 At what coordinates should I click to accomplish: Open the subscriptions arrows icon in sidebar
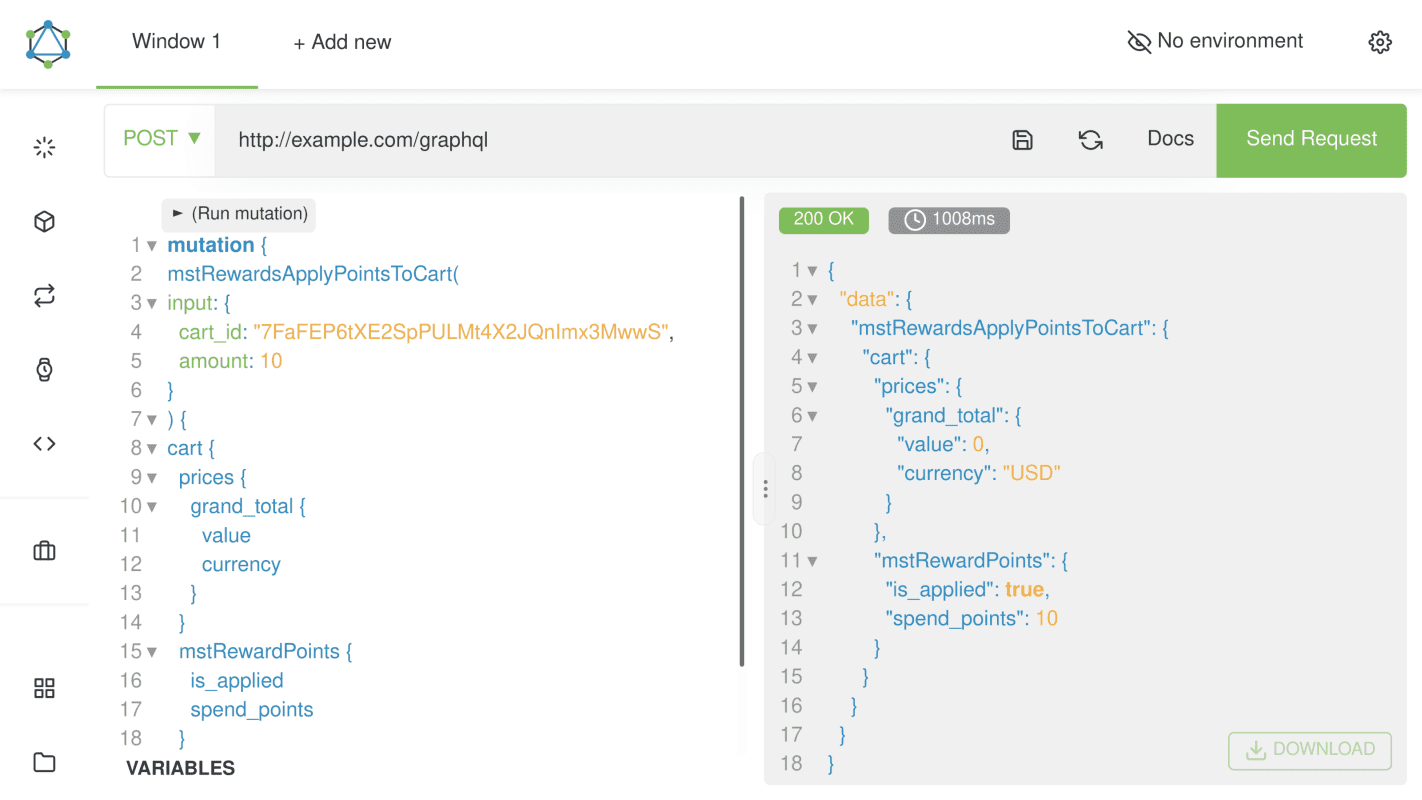pyautogui.click(x=44, y=295)
